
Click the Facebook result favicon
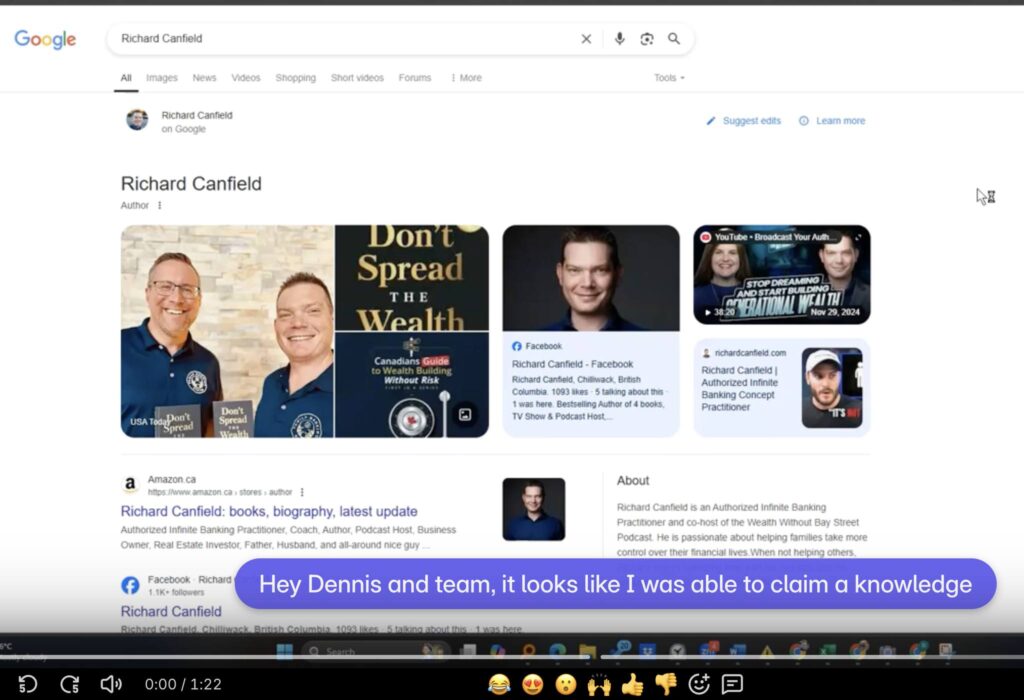131,585
